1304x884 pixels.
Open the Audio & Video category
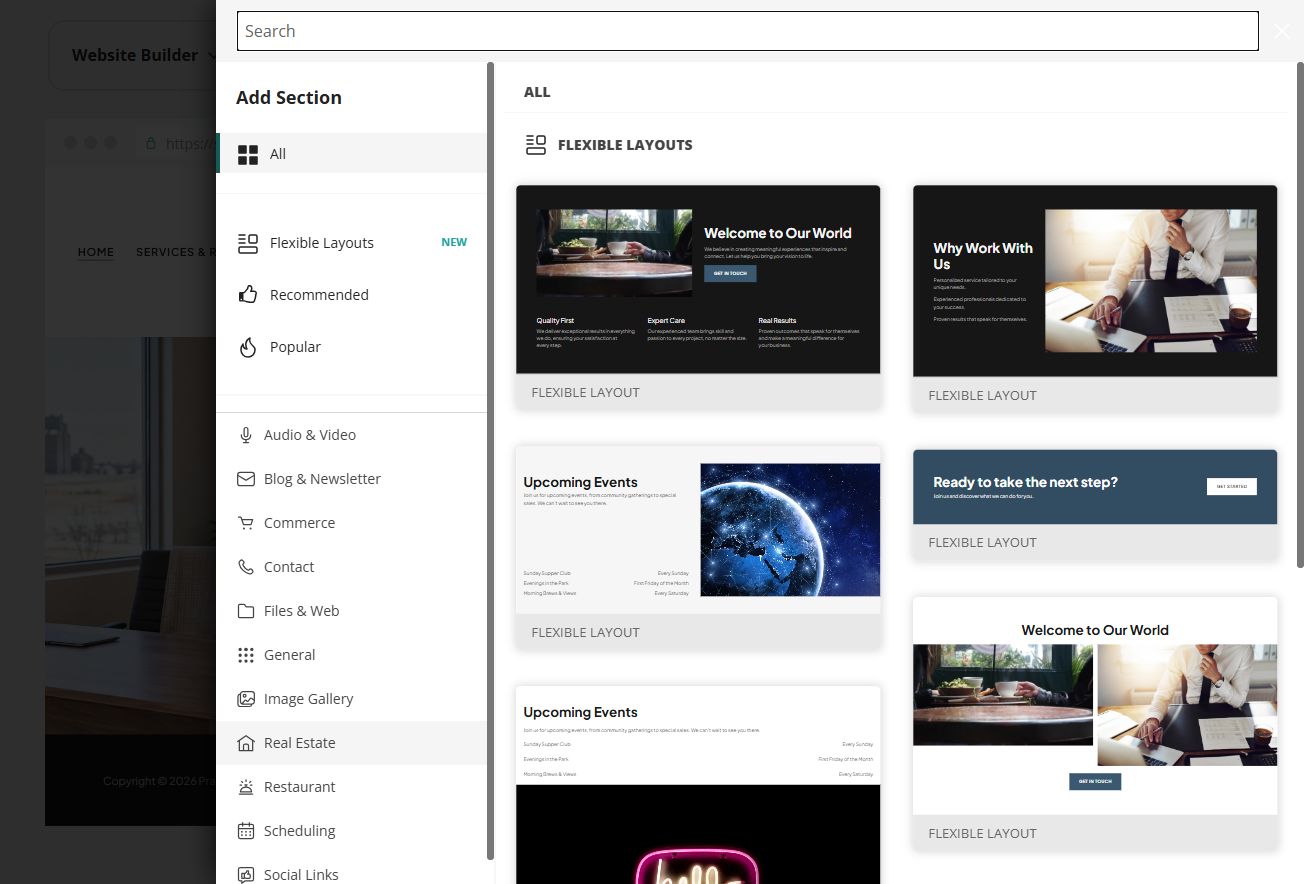click(x=352, y=435)
